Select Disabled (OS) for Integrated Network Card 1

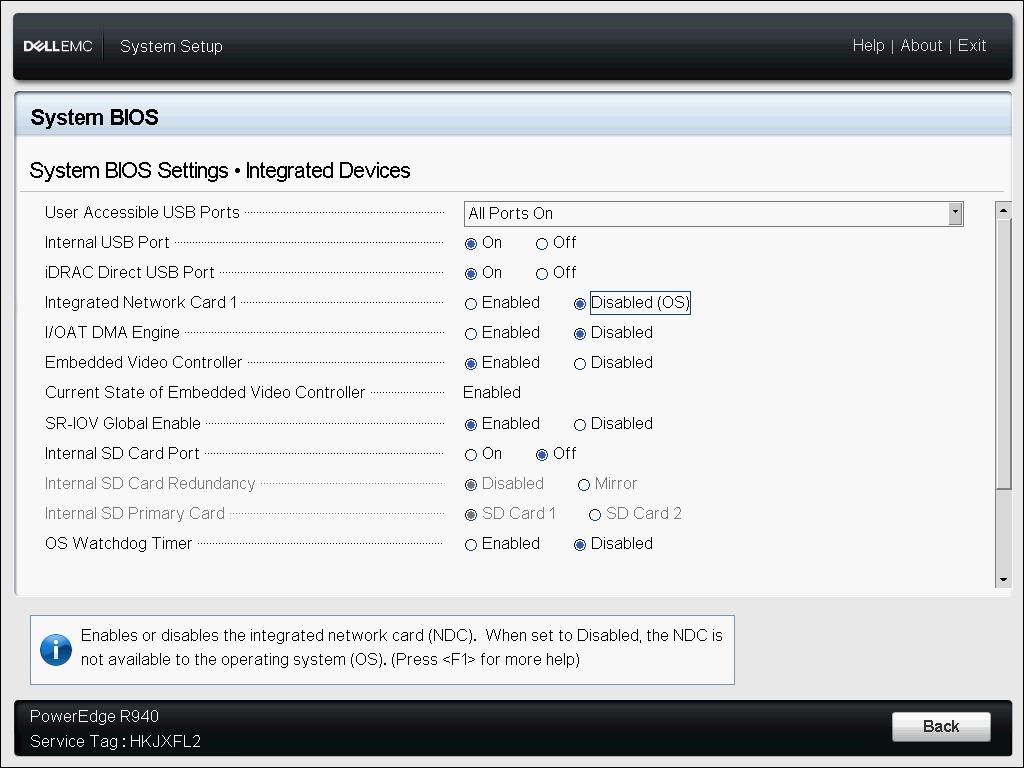pos(581,303)
